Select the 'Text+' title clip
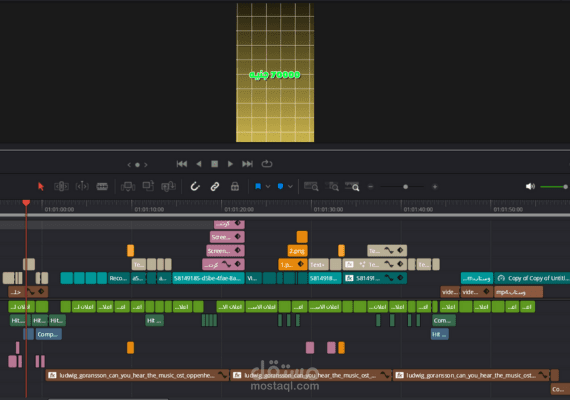The width and height of the screenshot is (570, 400). tap(318, 264)
